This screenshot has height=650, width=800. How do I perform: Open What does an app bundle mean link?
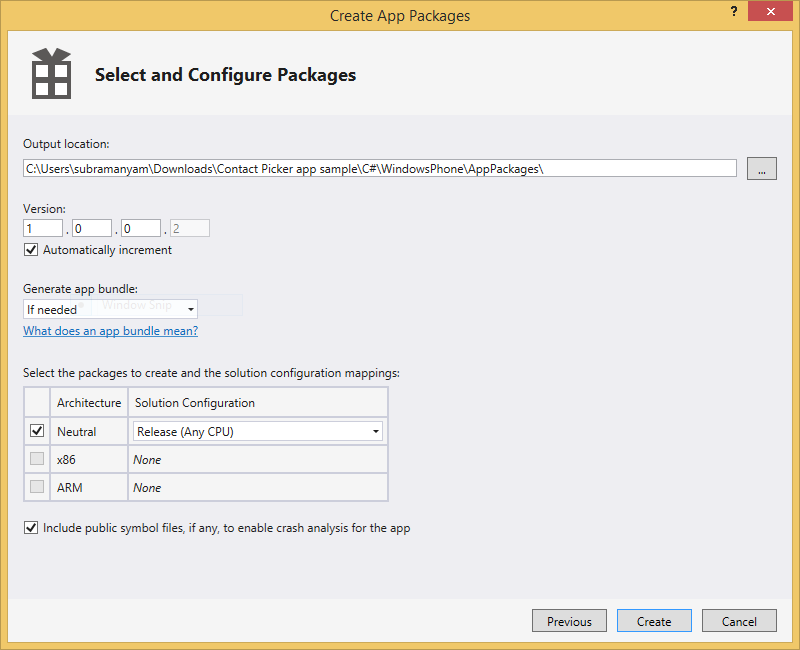(110, 331)
